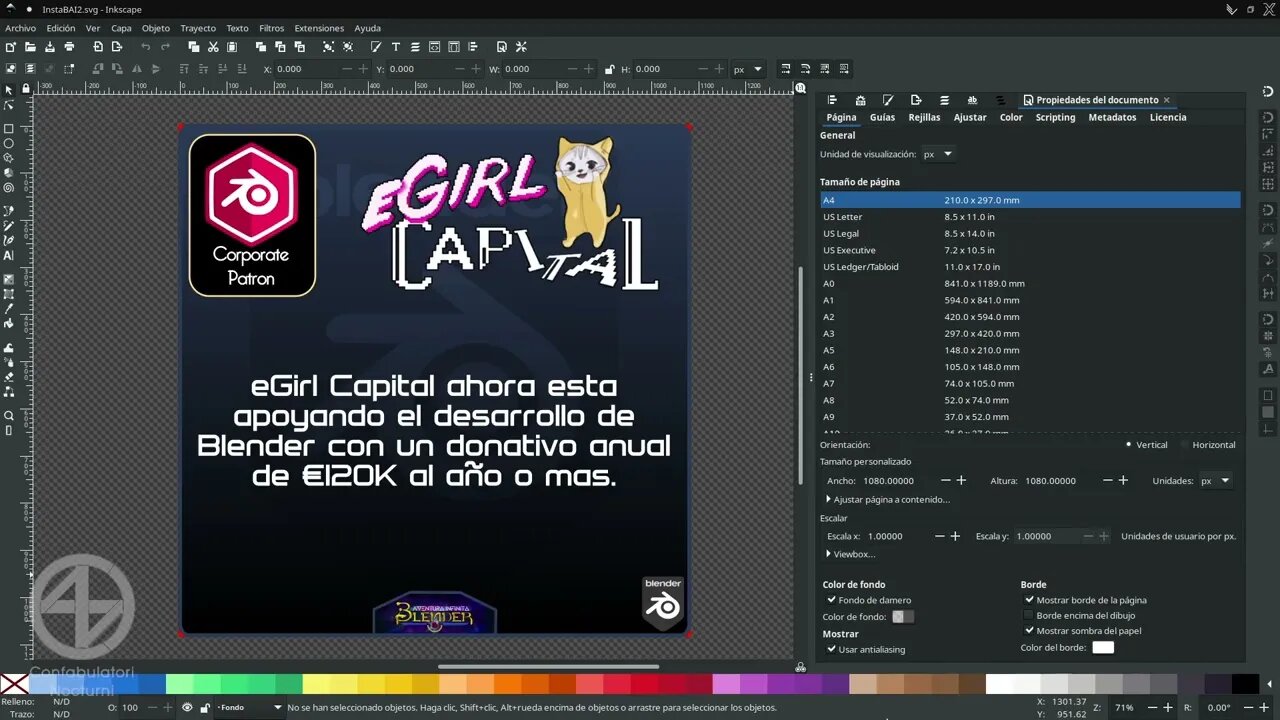The image size is (1280, 720).
Task: Select the A4 page size row
Action: pyautogui.click(x=1030, y=200)
